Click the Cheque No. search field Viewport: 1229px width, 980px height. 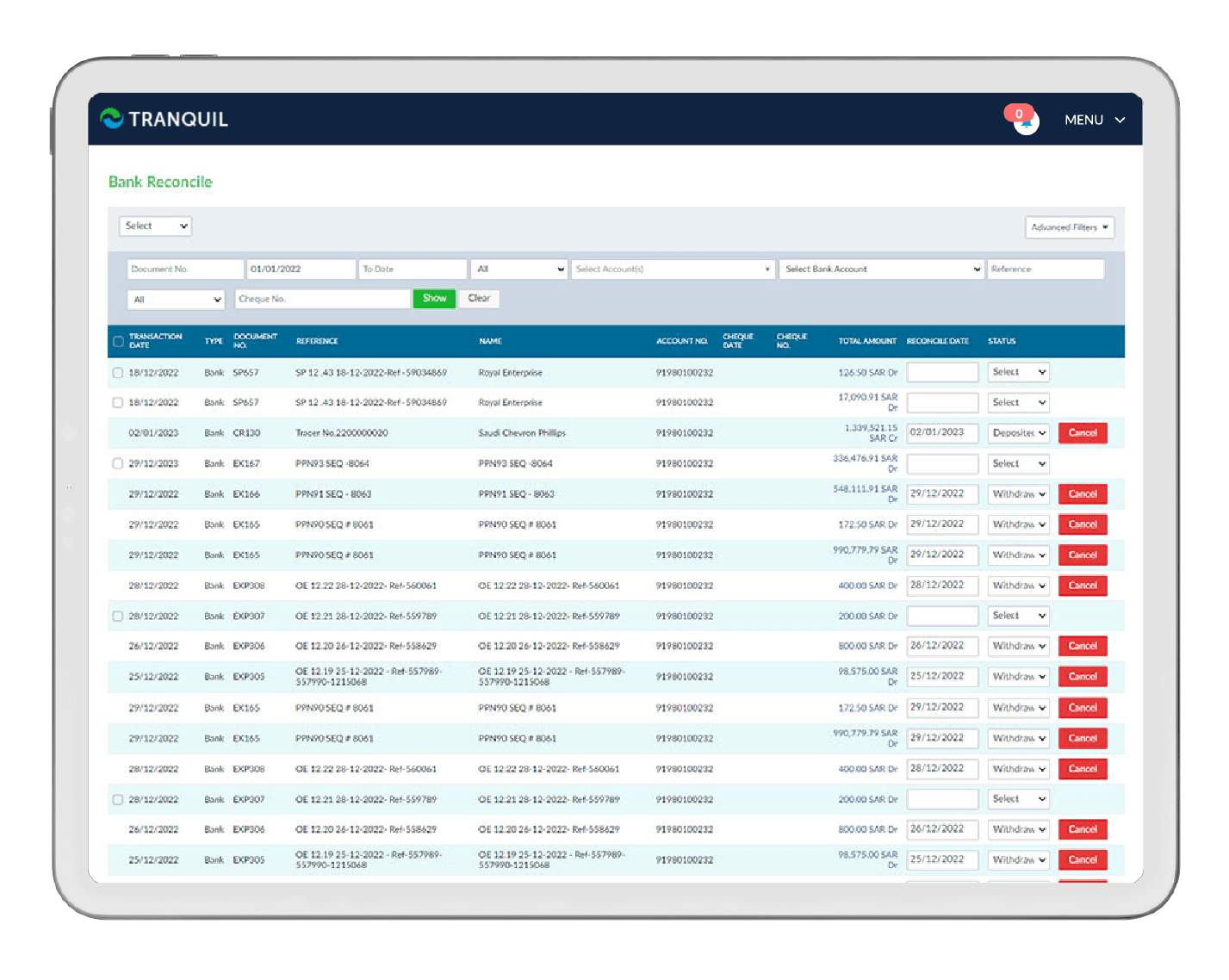tap(323, 299)
